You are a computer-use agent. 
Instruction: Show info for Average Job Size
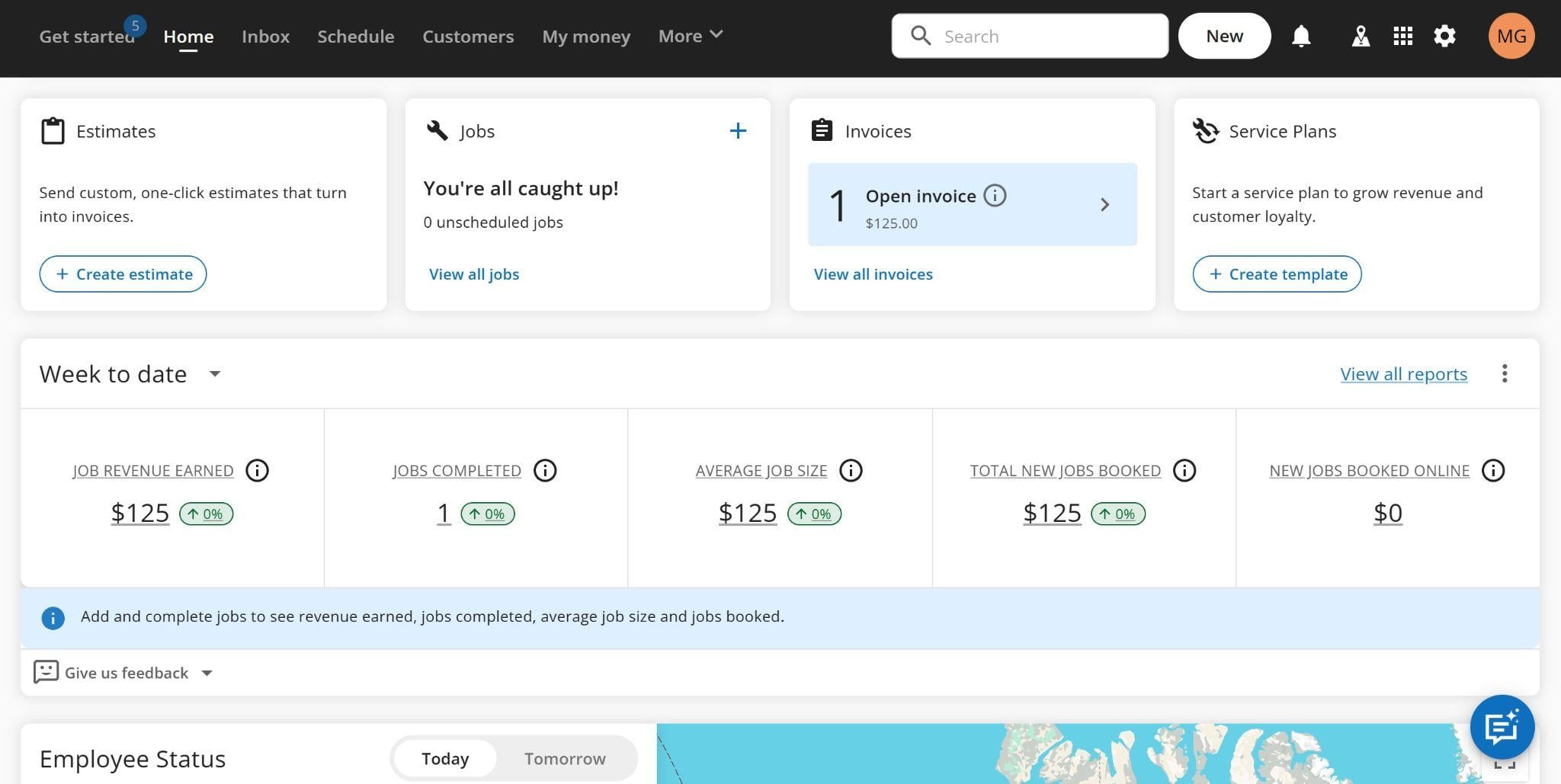coord(851,471)
